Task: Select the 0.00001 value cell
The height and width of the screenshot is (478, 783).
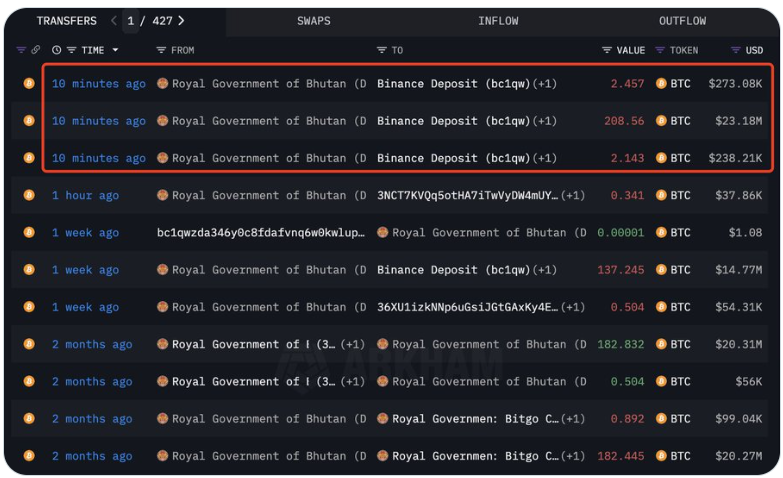Action: (x=620, y=232)
